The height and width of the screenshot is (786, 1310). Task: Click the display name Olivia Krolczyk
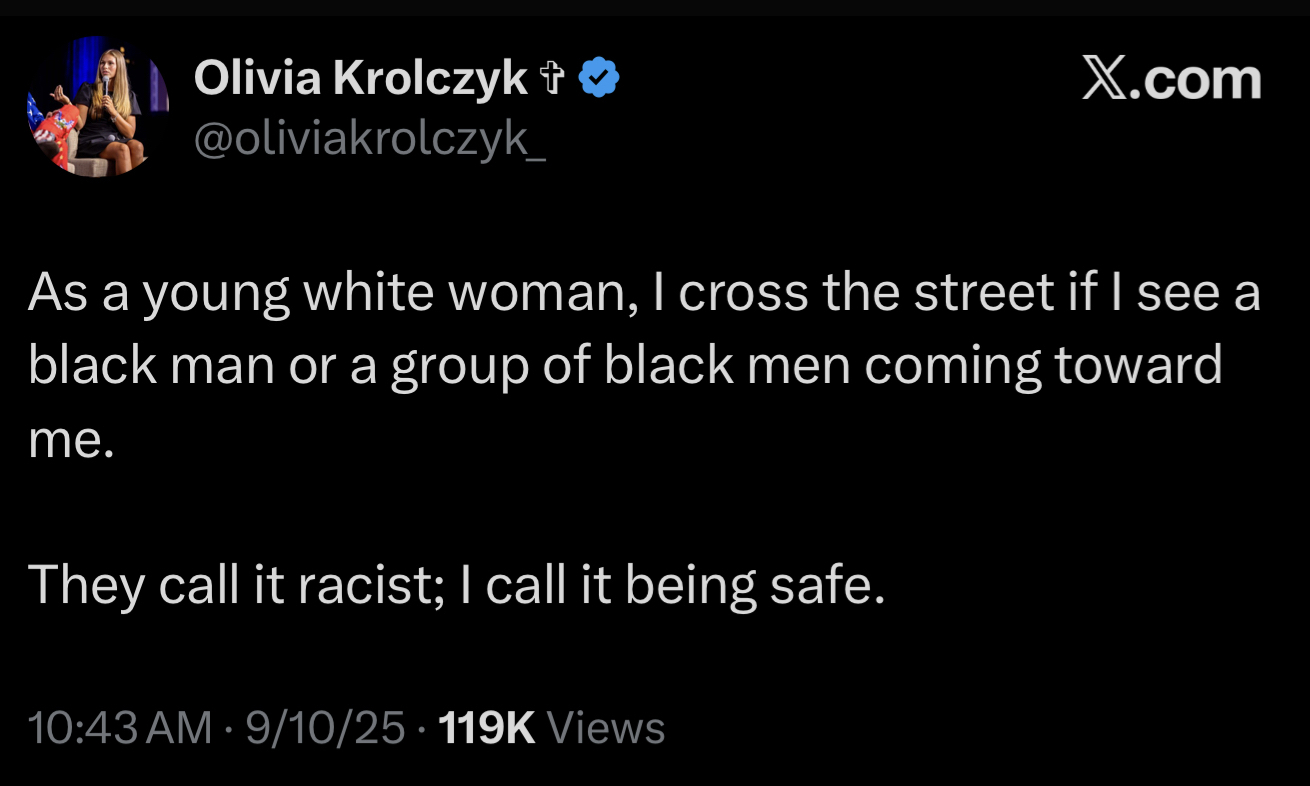[x=360, y=78]
